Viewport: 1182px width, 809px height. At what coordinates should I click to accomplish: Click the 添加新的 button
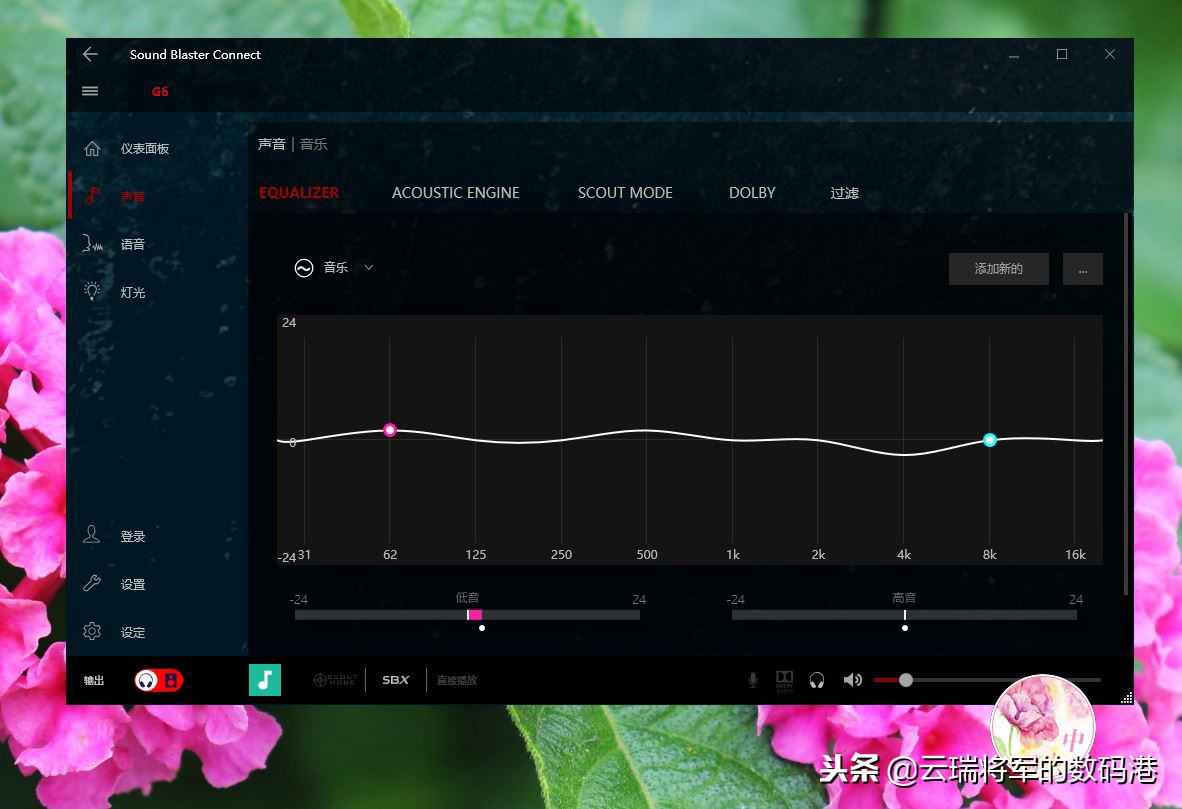(998, 269)
